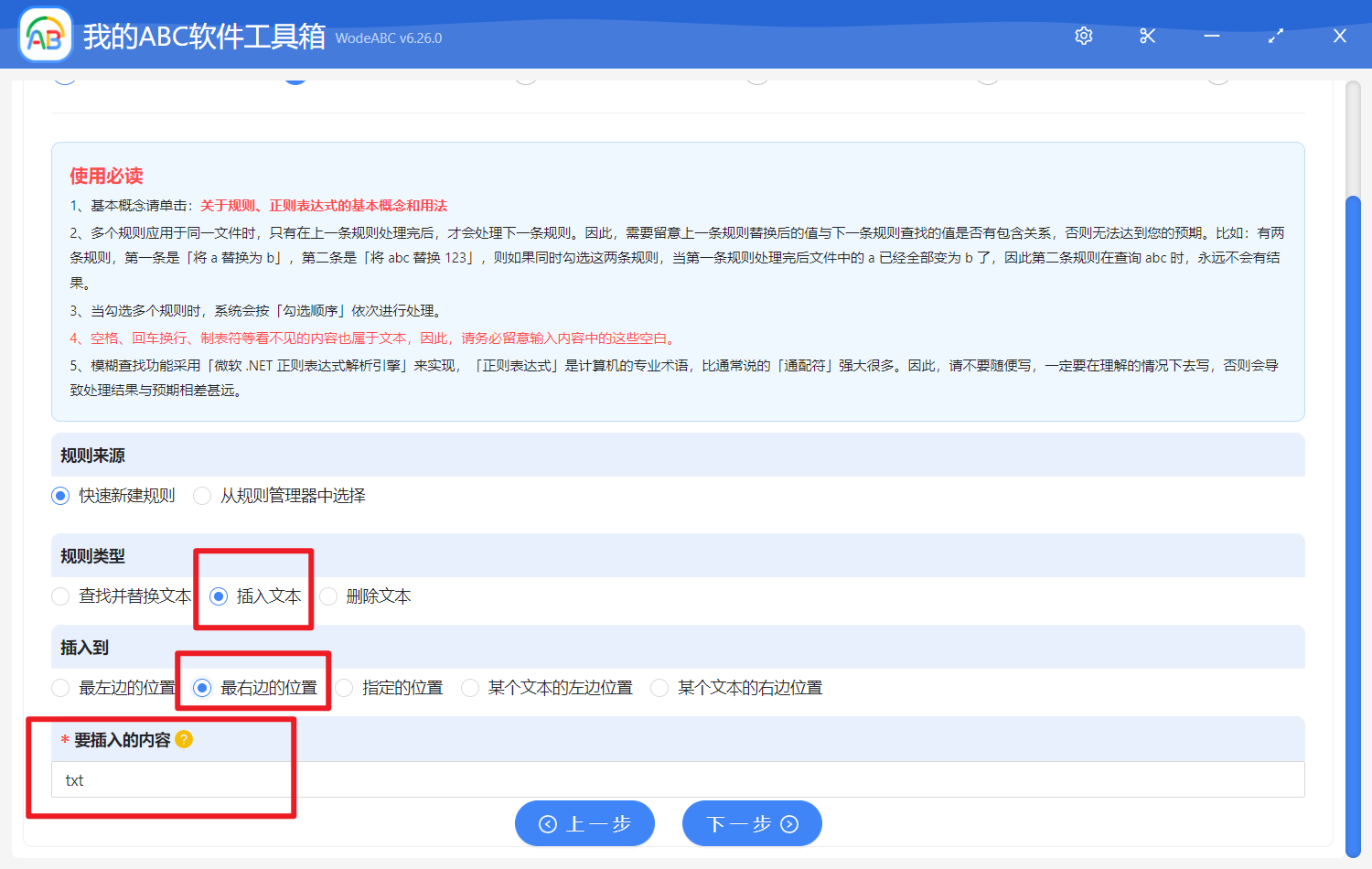Open settings via the gear icon

1083,35
